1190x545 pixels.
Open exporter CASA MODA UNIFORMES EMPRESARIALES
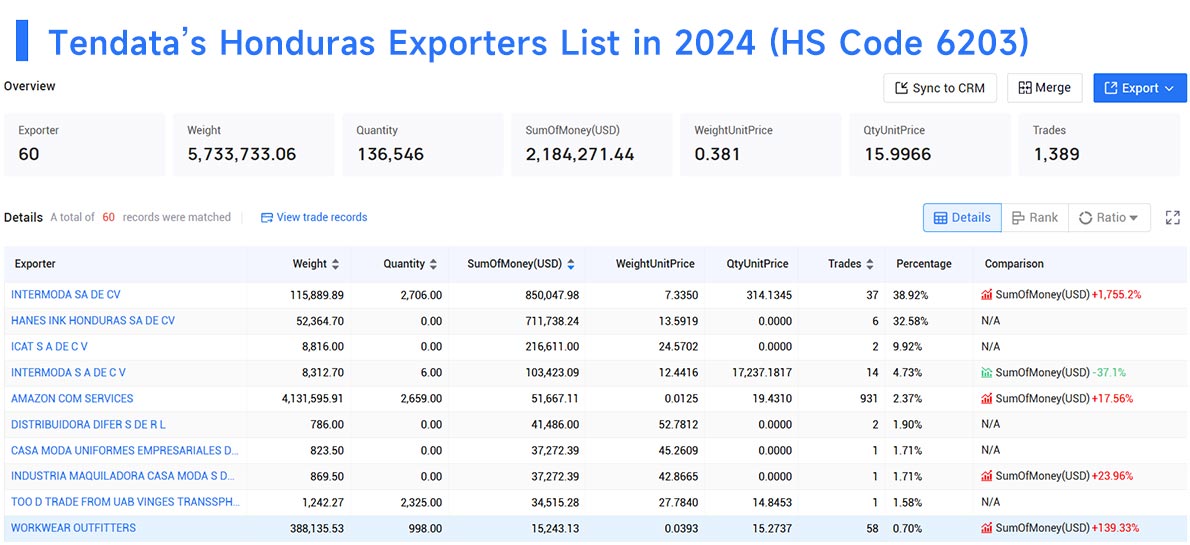125,450
